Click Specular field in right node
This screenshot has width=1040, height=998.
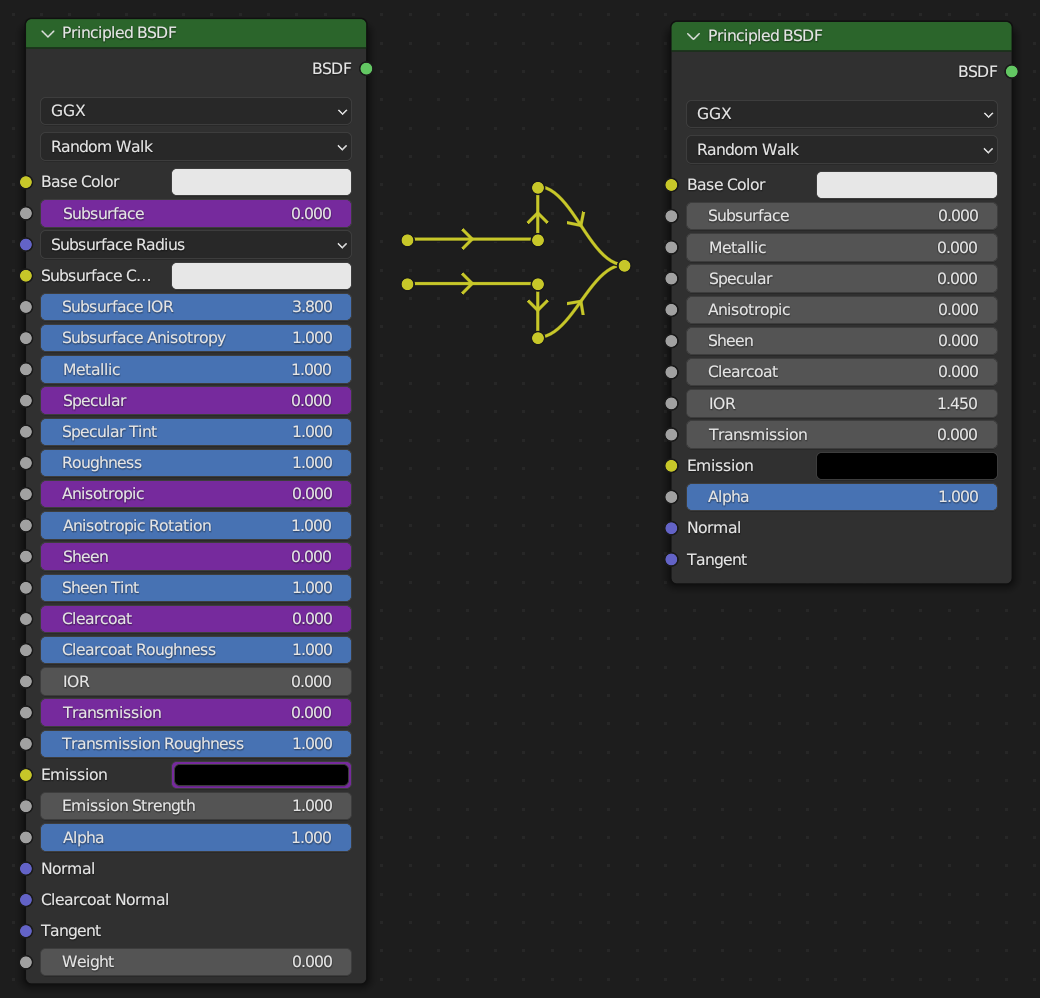coord(841,279)
